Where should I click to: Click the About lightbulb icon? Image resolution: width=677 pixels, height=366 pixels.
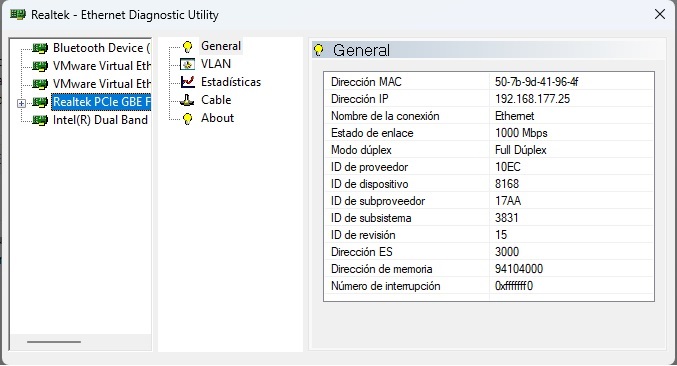coord(187,119)
